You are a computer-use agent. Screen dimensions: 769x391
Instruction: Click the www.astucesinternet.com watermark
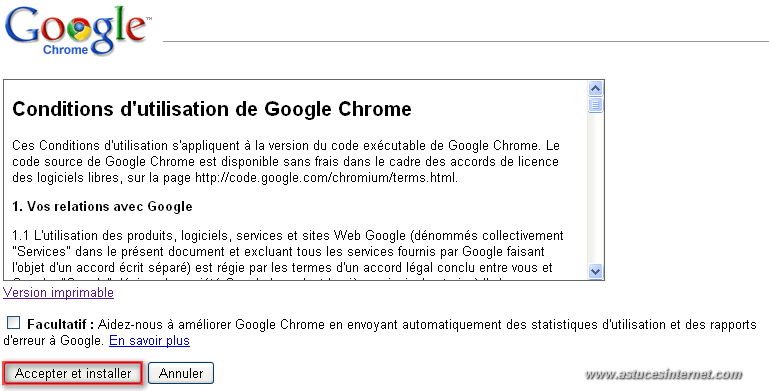tap(663, 375)
